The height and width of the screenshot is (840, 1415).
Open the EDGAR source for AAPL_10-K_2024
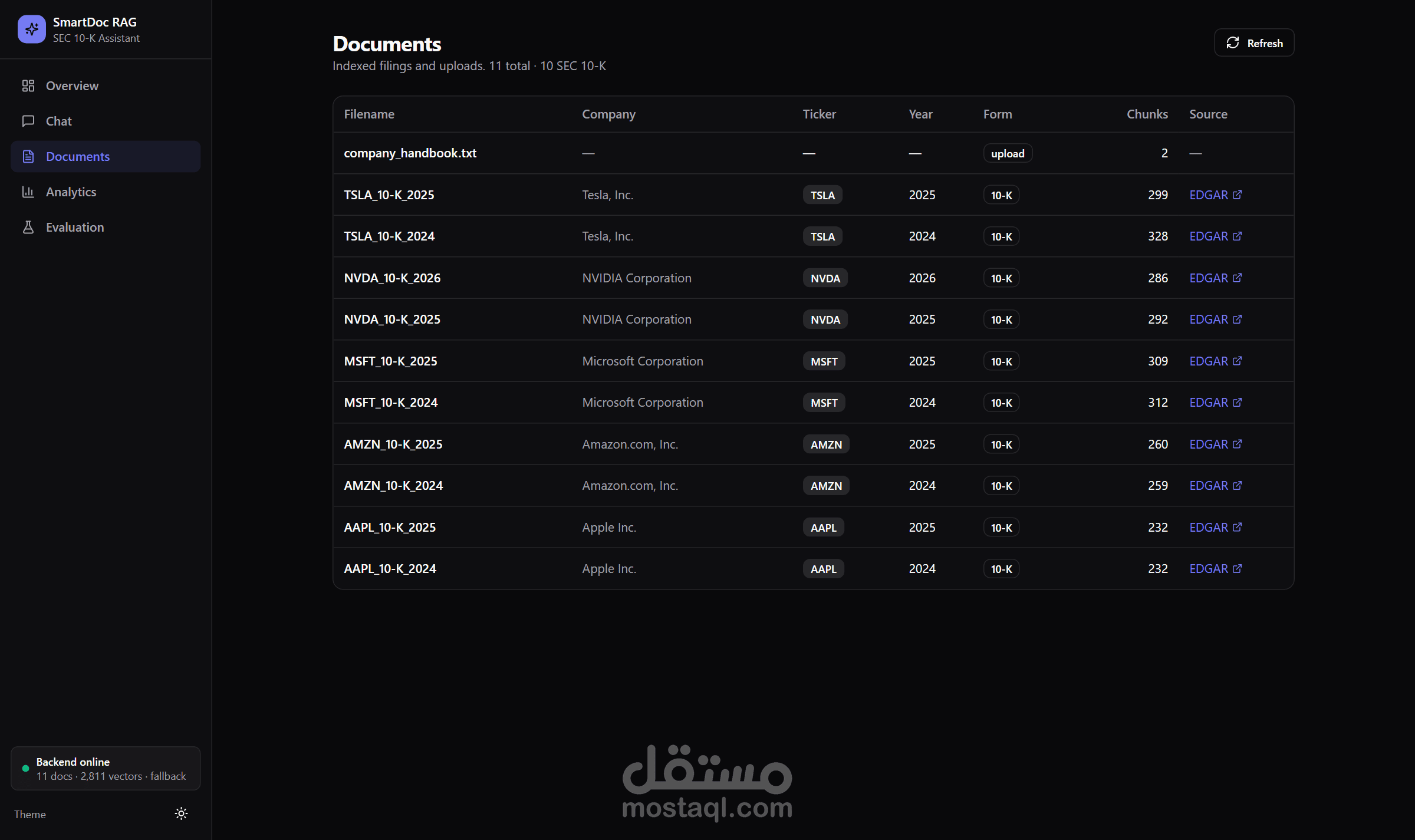coord(1215,569)
